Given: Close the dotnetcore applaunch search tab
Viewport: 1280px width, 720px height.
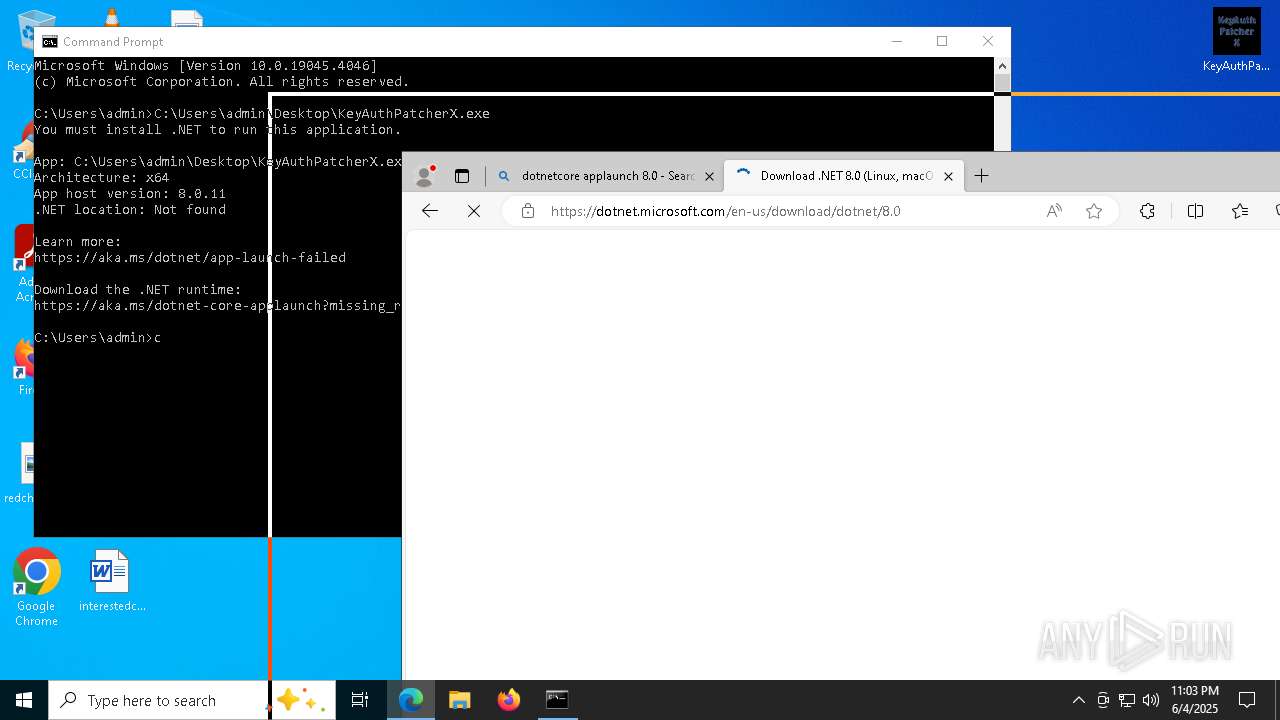Looking at the screenshot, I should click(x=709, y=176).
